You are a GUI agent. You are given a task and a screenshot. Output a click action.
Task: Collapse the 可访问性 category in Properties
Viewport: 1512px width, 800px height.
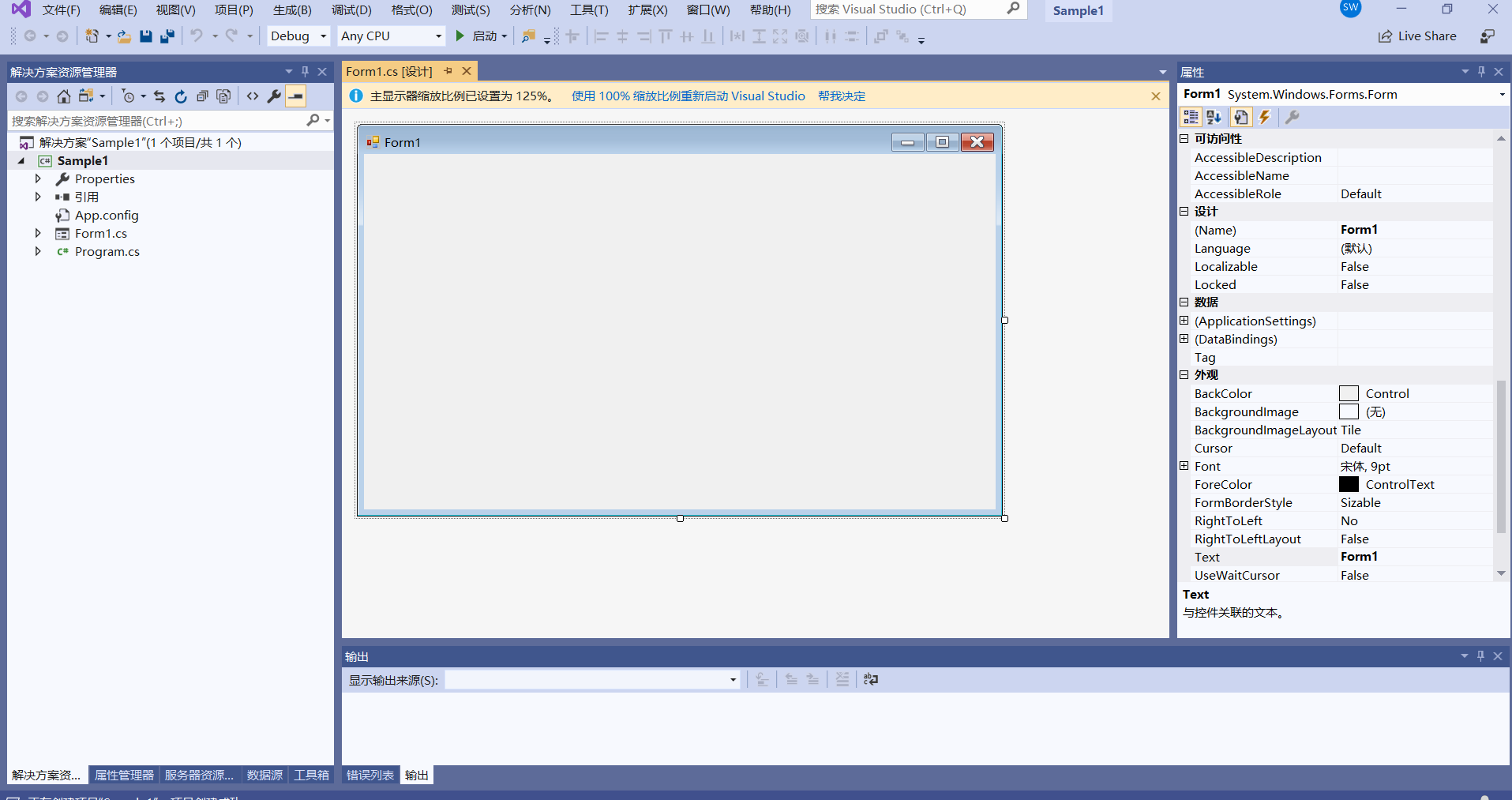(1184, 138)
